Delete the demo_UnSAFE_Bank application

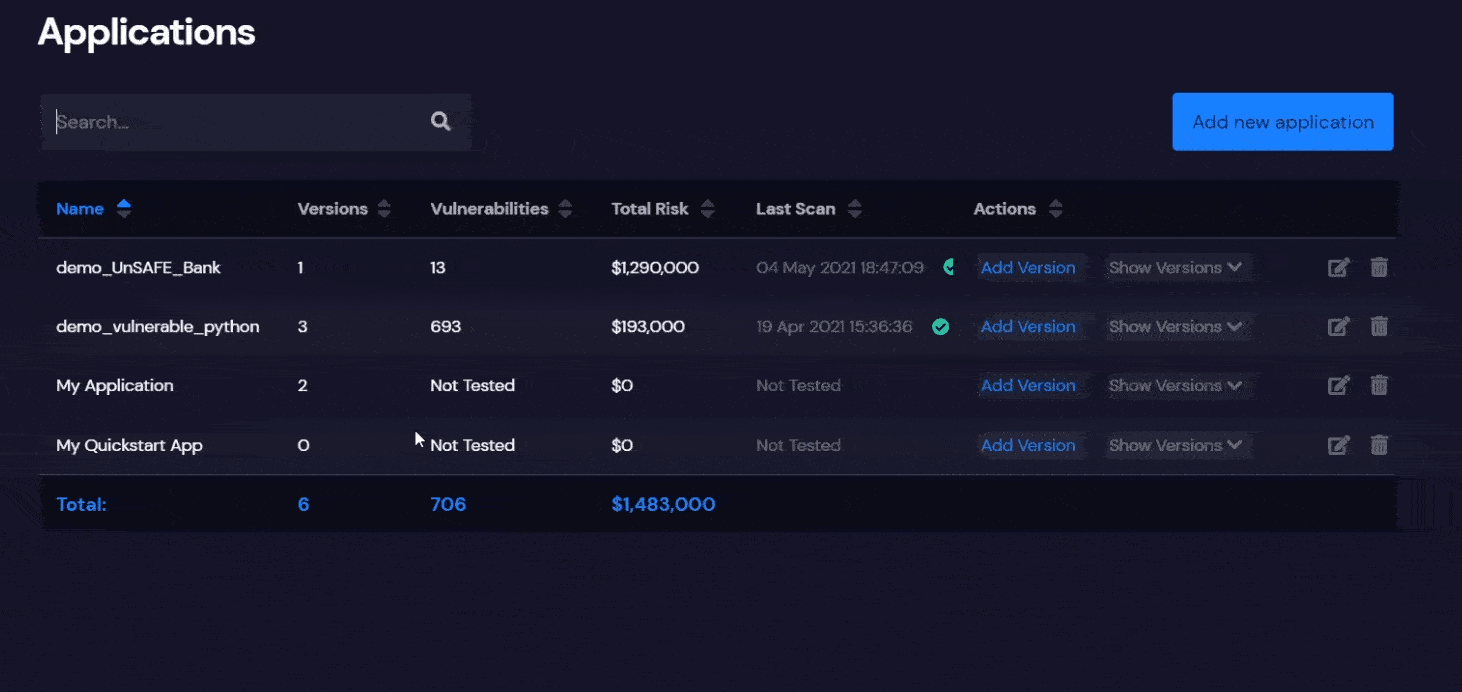tap(1379, 268)
